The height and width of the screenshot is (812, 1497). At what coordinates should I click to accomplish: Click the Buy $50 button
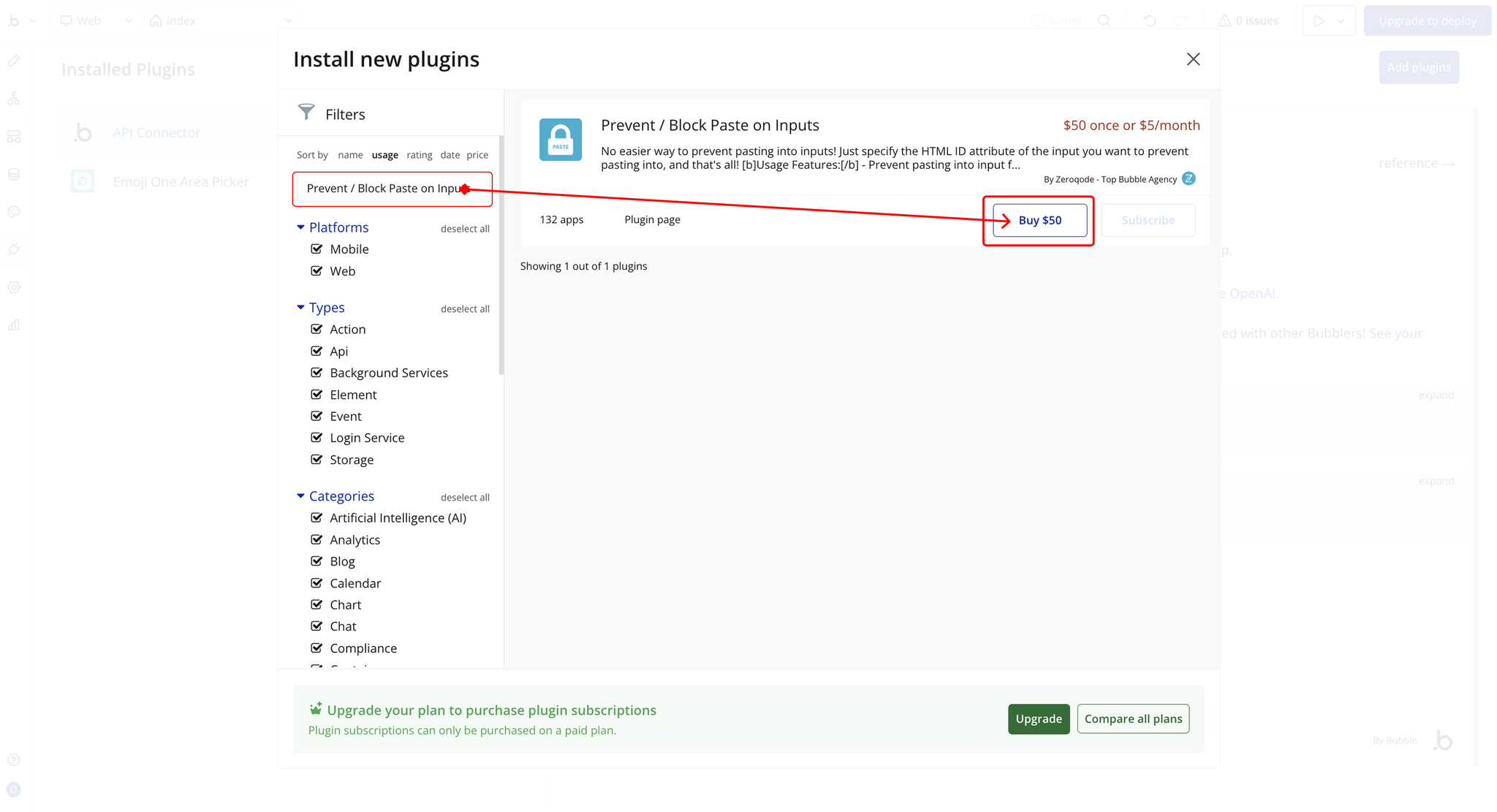(x=1039, y=220)
